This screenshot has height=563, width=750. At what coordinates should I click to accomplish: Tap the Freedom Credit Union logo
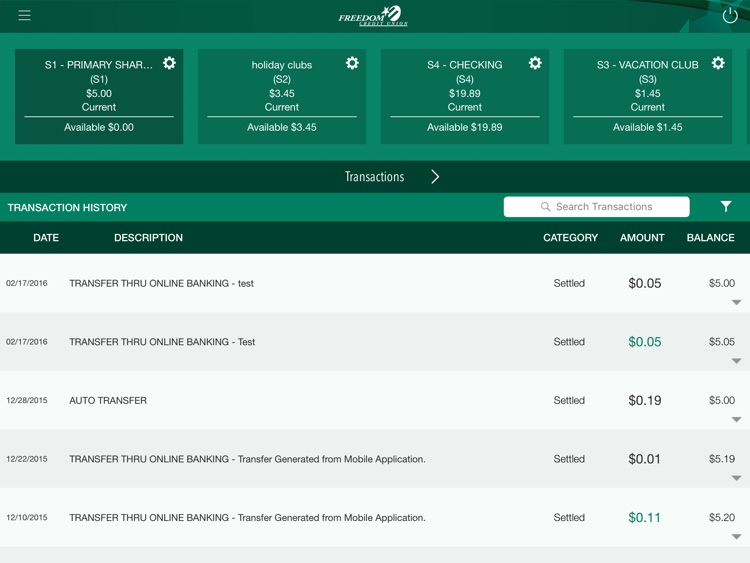373,16
